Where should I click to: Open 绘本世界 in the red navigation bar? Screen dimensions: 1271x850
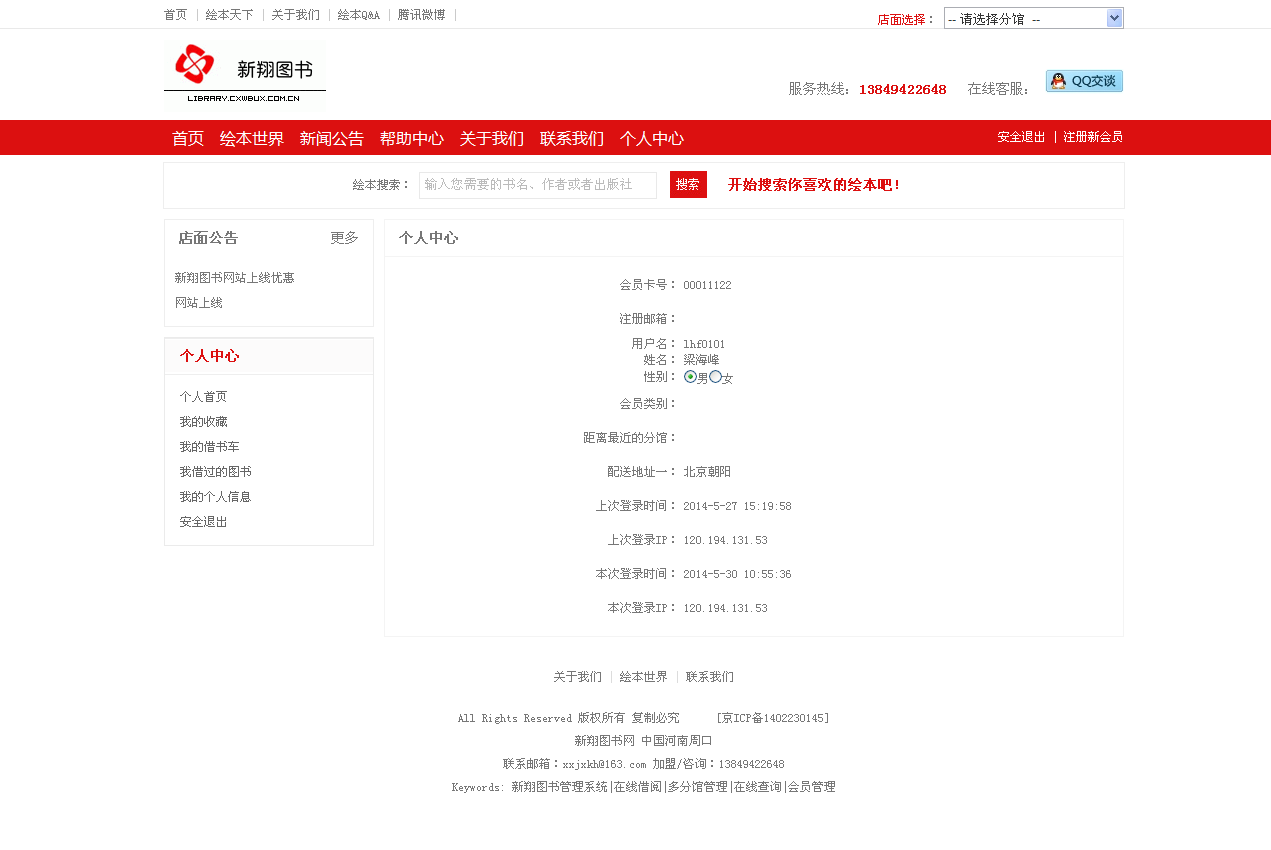coord(251,139)
